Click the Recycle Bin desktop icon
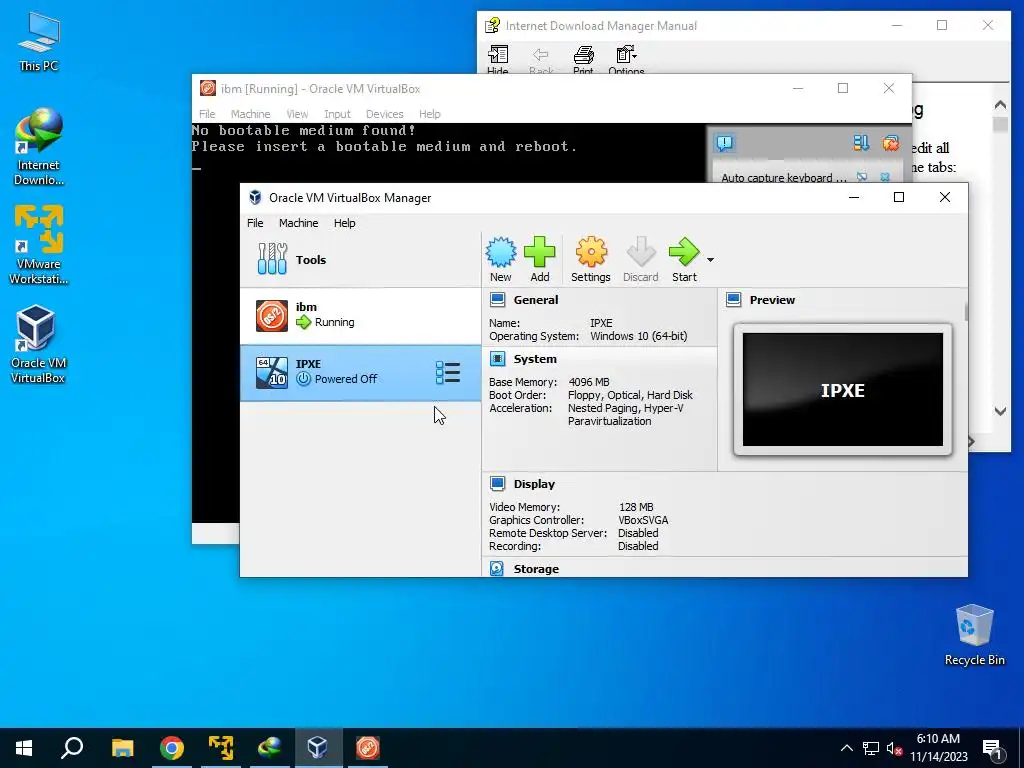 tap(974, 635)
